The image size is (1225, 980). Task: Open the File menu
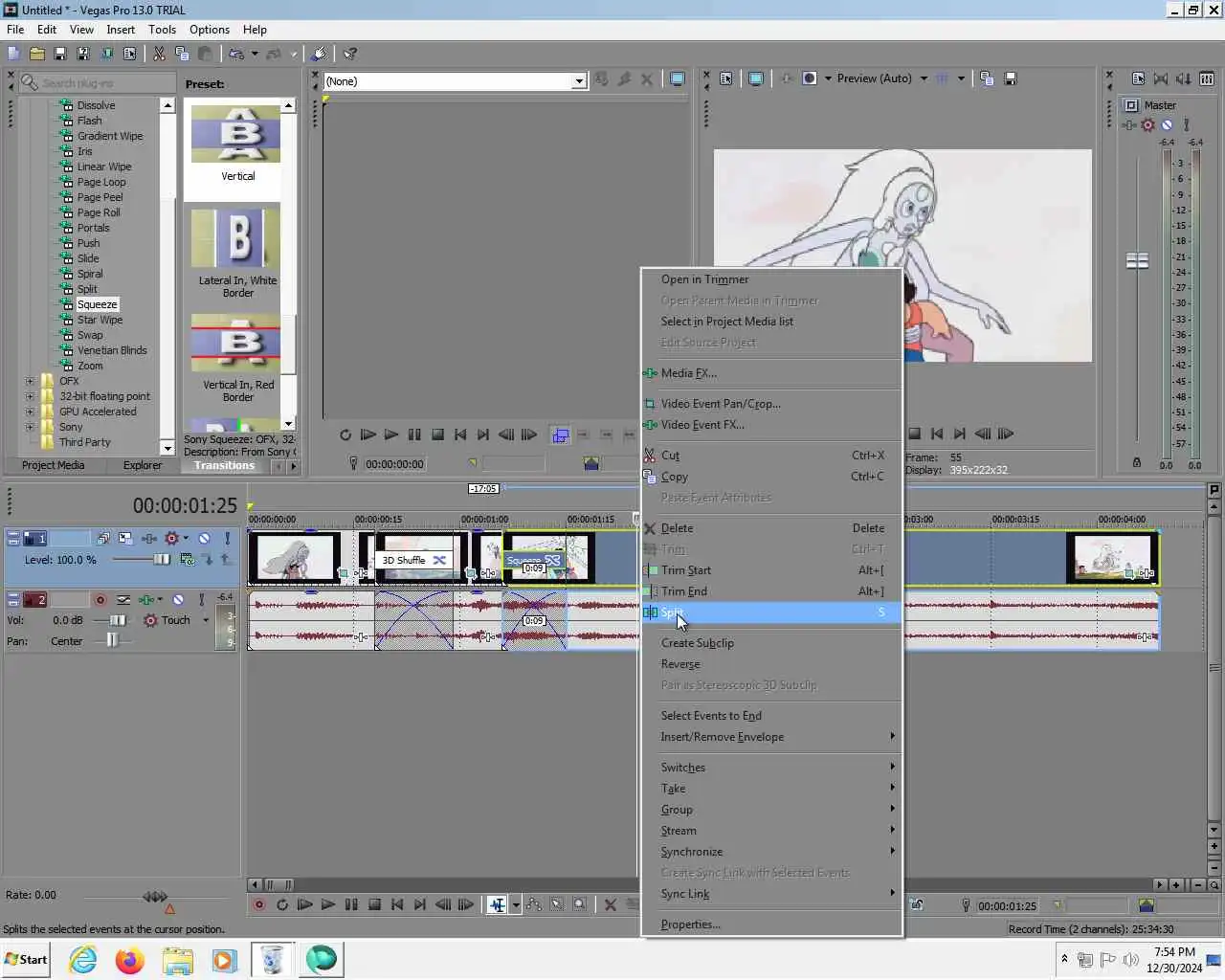point(15,30)
